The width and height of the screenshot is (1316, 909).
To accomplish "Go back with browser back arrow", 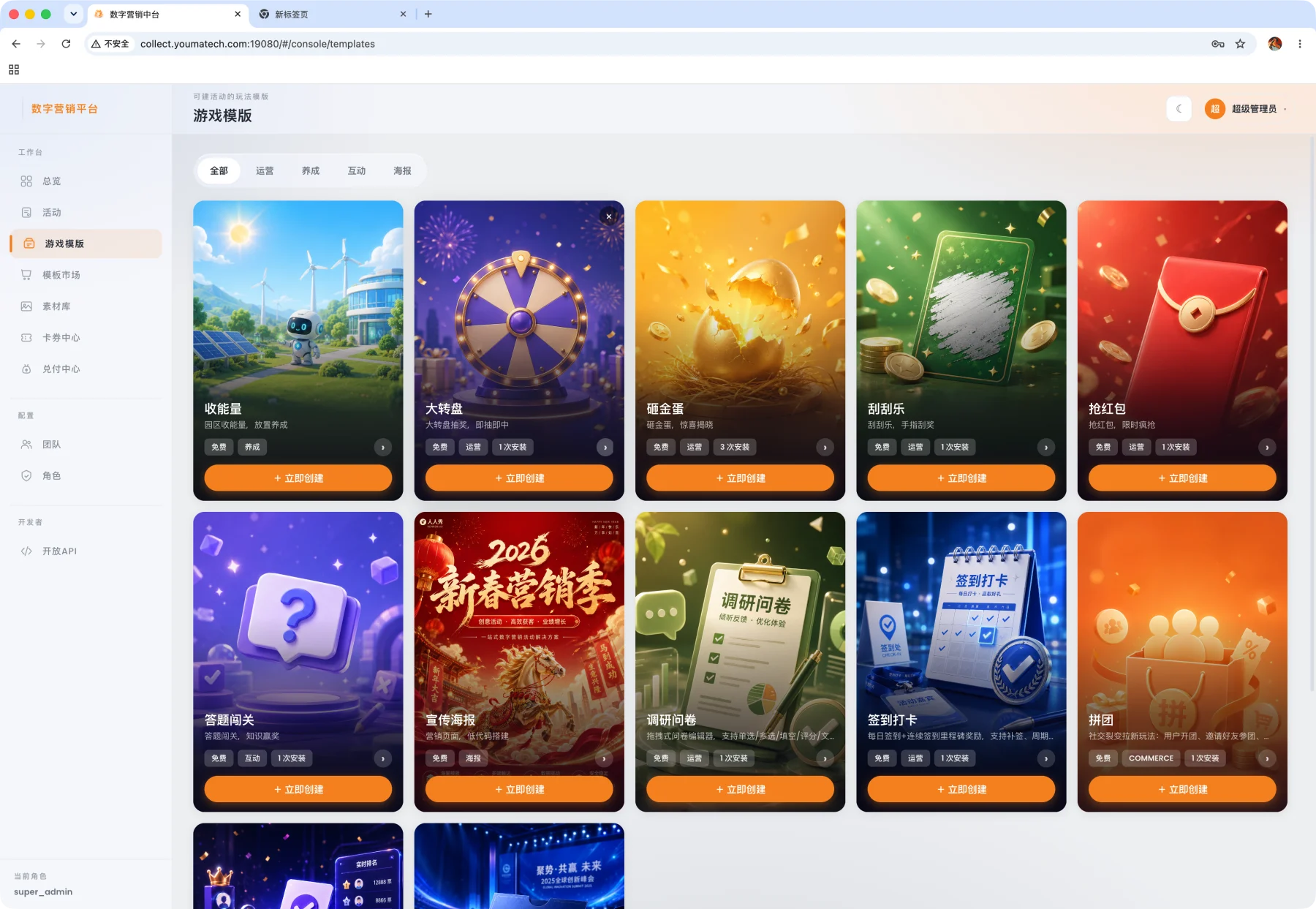I will click(x=16, y=44).
